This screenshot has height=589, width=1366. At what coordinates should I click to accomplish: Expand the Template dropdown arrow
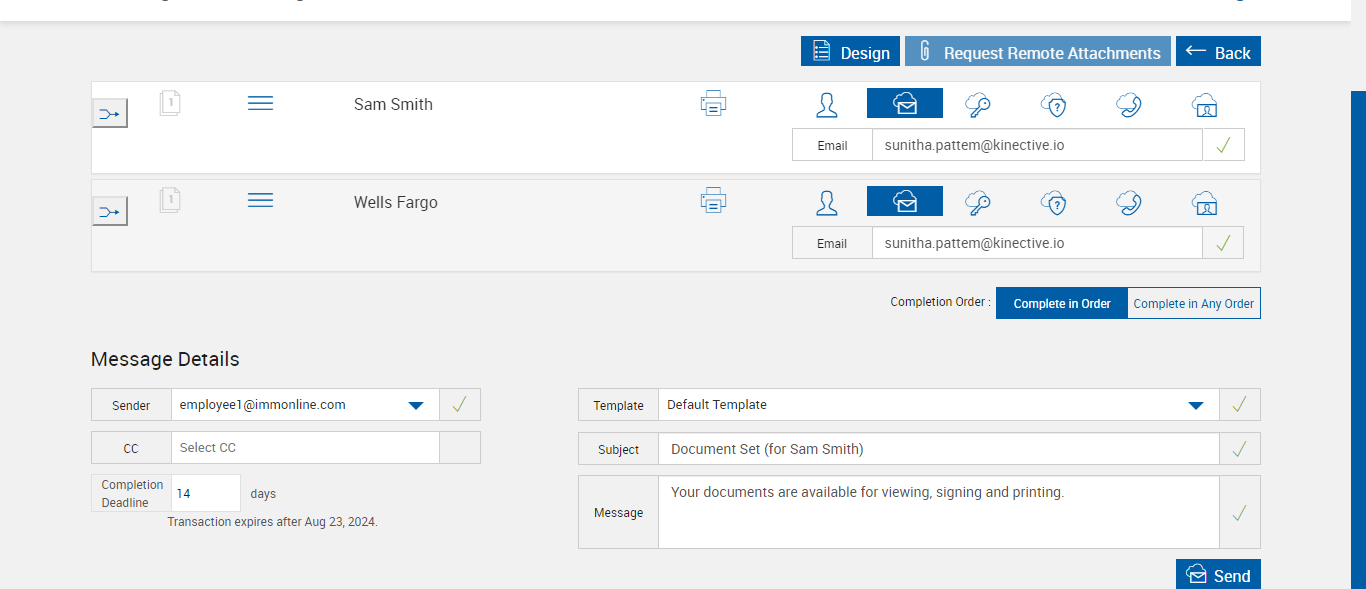coord(1195,405)
